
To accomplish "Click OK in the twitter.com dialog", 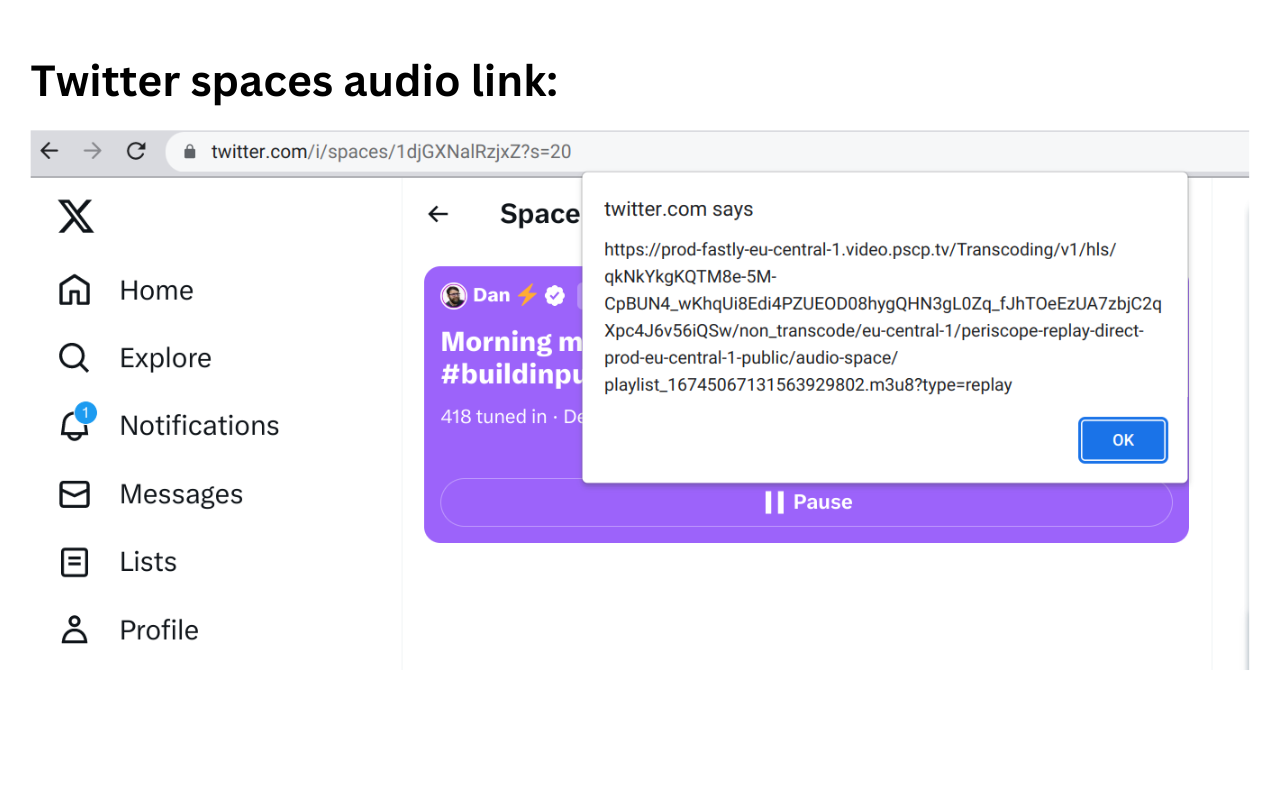I will coord(1123,440).
